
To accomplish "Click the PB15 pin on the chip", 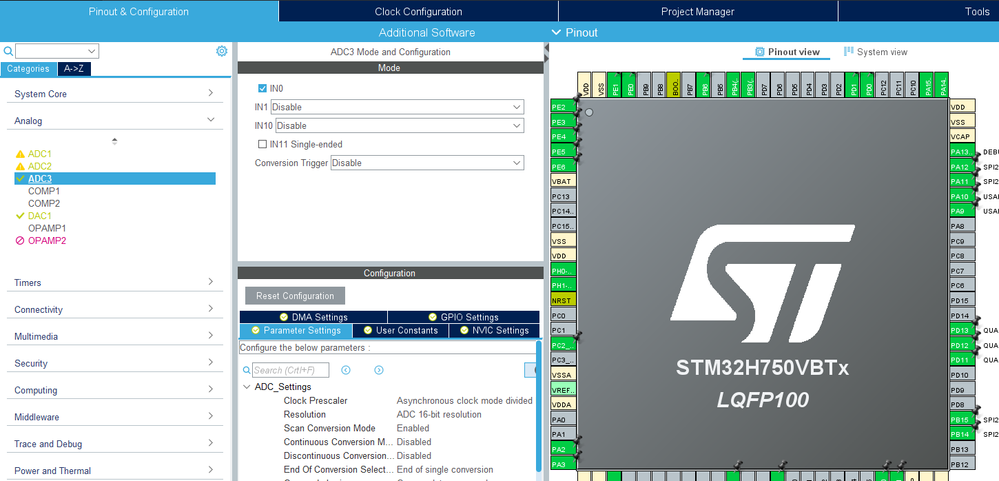I will tap(962, 420).
